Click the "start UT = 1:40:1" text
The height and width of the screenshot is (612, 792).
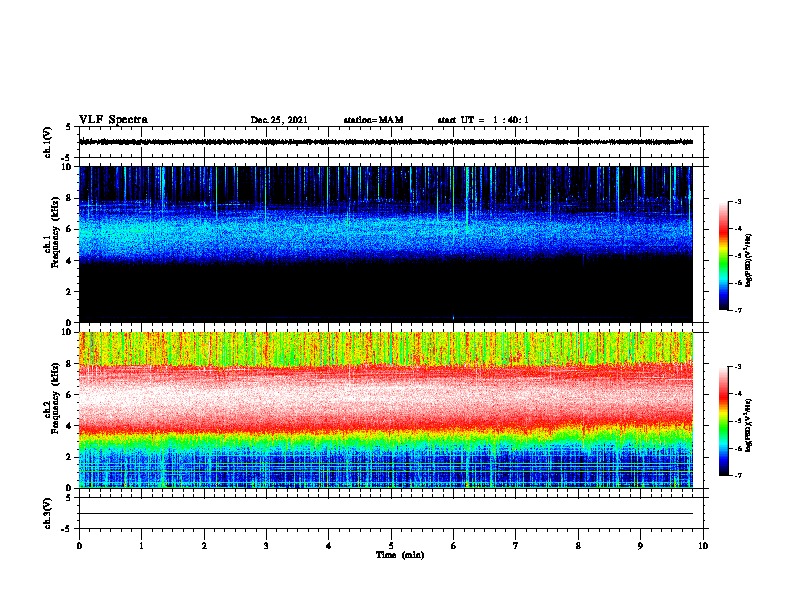coord(483,120)
